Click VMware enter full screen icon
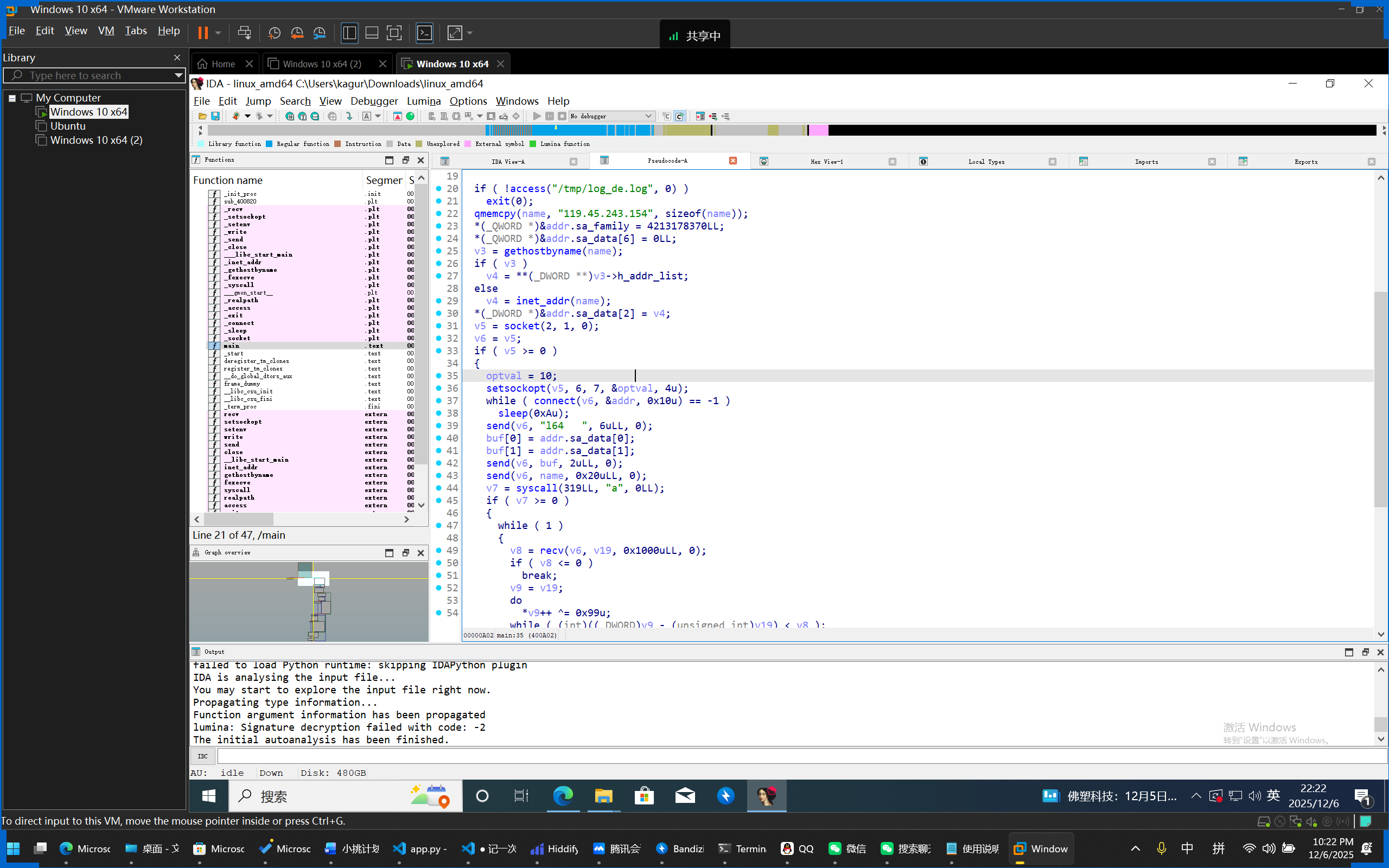 pos(394,33)
